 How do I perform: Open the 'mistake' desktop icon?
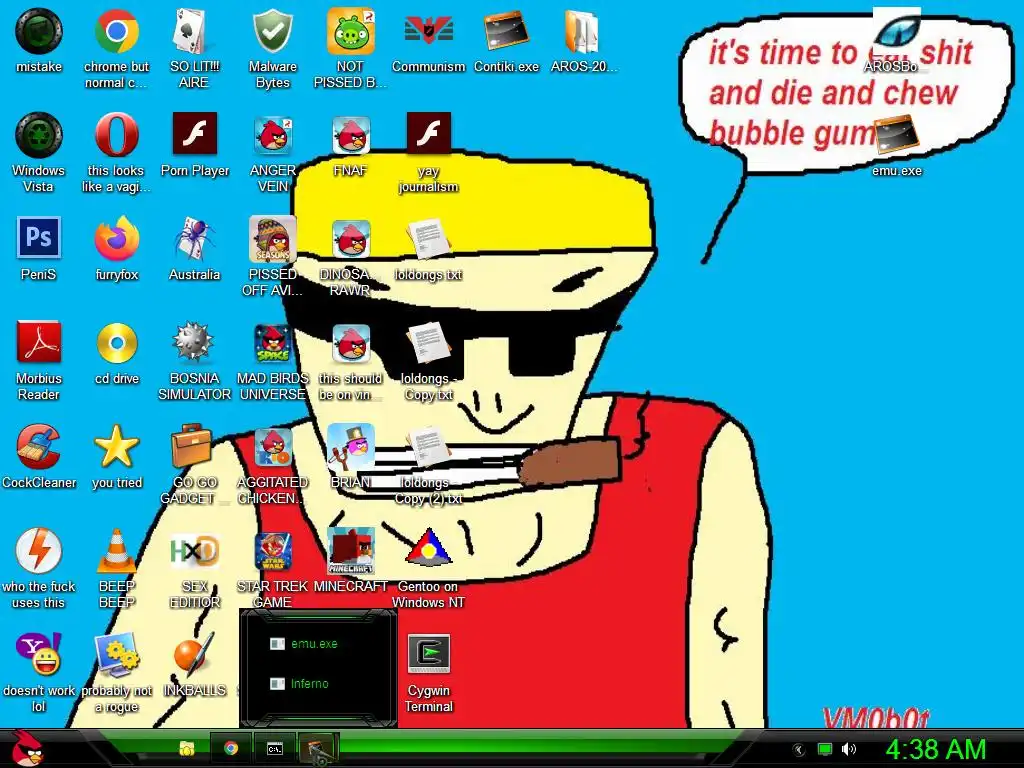[x=39, y=31]
